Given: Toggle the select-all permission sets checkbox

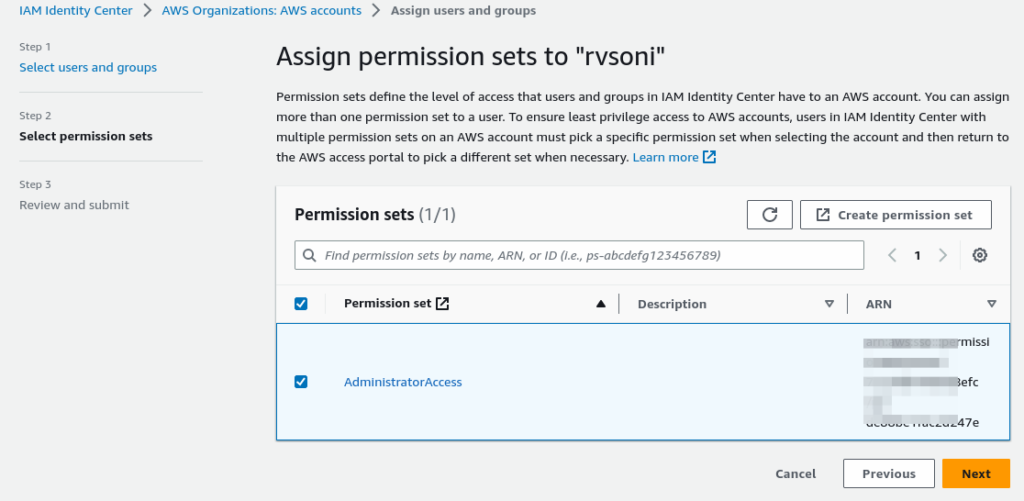Looking at the screenshot, I should (x=301, y=304).
